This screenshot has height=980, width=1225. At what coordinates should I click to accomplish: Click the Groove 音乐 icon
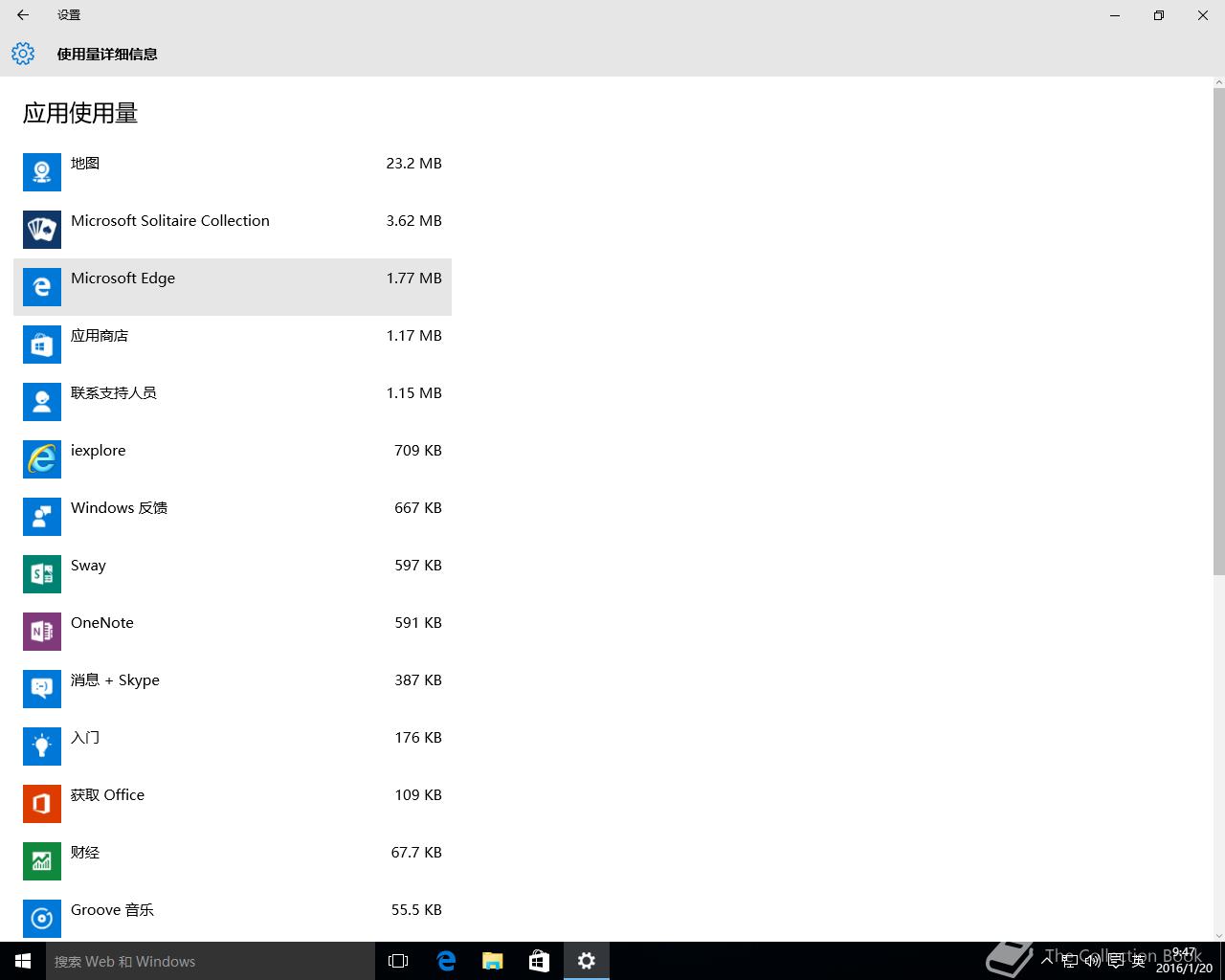(42, 919)
